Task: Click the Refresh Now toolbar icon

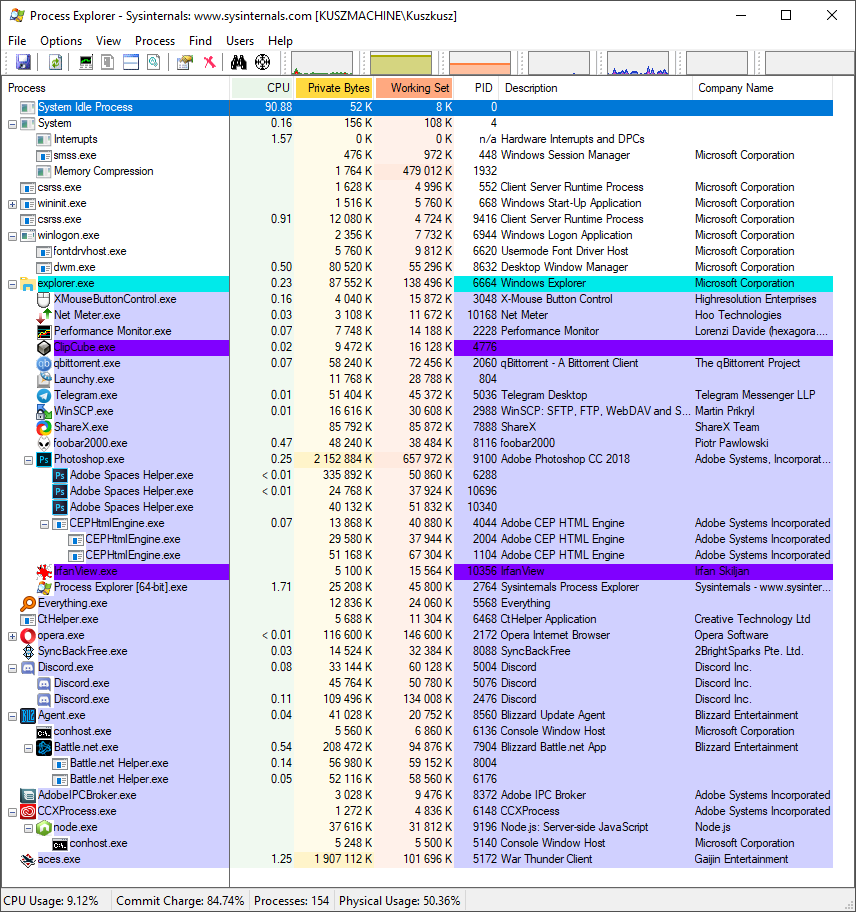Action: click(x=55, y=62)
